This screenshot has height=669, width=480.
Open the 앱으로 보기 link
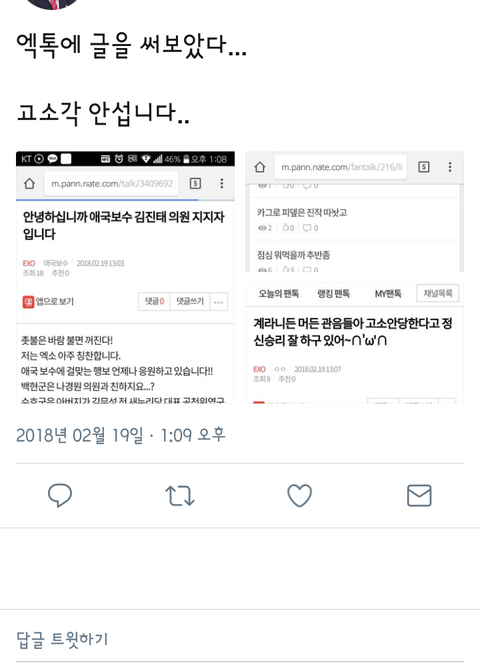(x=48, y=302)
